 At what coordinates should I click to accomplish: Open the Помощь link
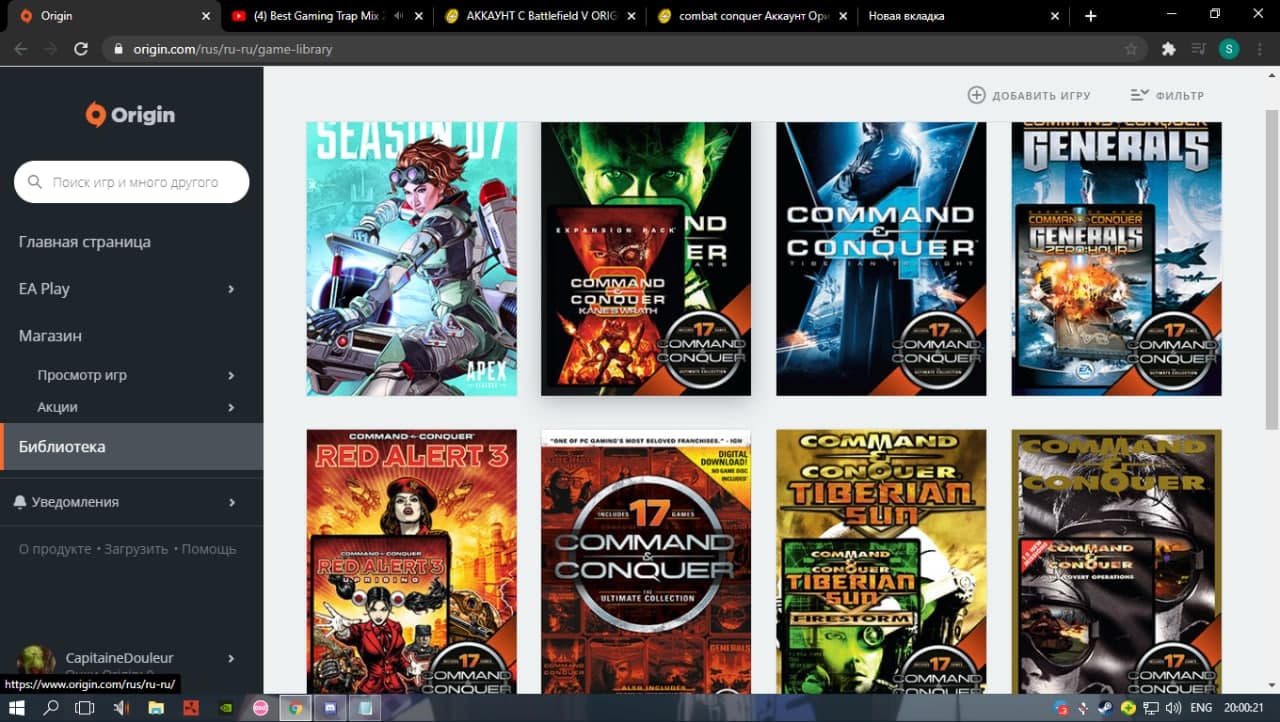click(x=209, y=549)
